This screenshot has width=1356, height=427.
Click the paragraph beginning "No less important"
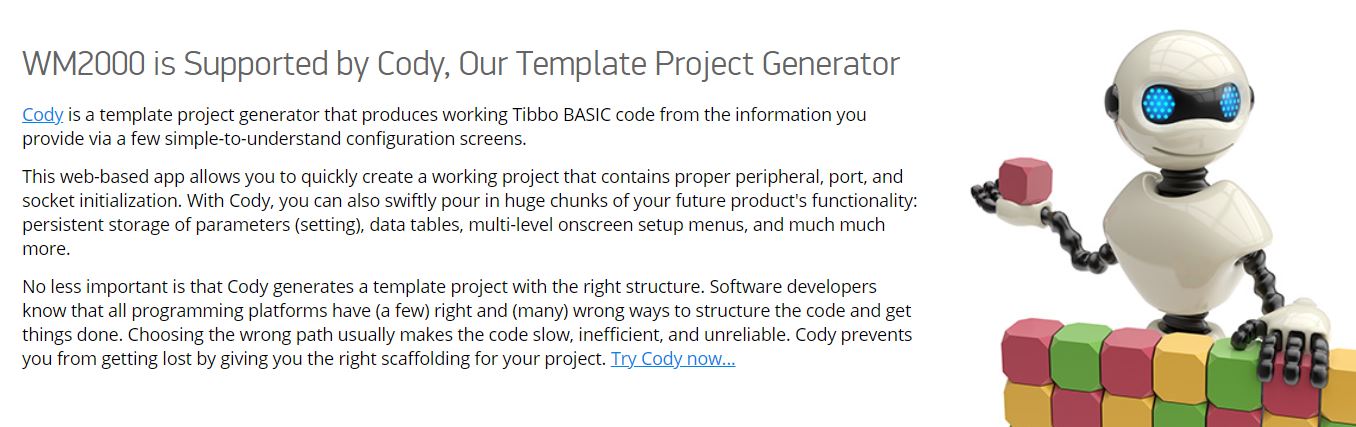(467, 322)
